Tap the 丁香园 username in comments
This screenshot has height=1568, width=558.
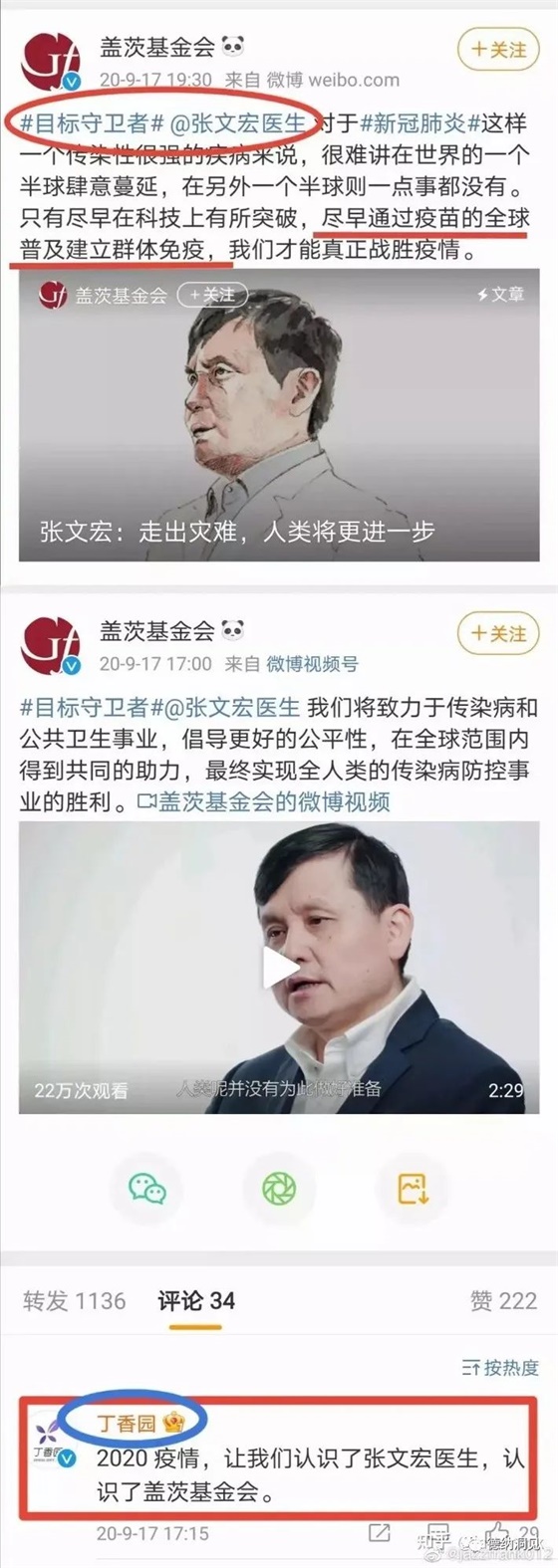coord(126,1423)
